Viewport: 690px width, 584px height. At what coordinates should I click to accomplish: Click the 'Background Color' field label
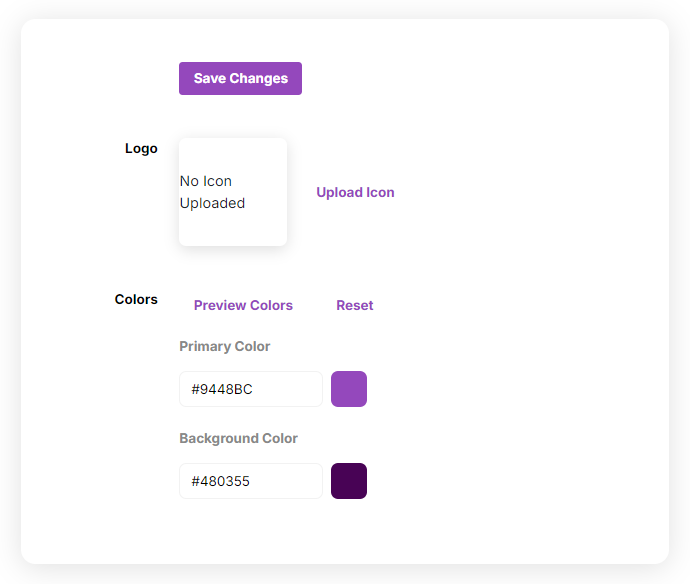(238, 438)
